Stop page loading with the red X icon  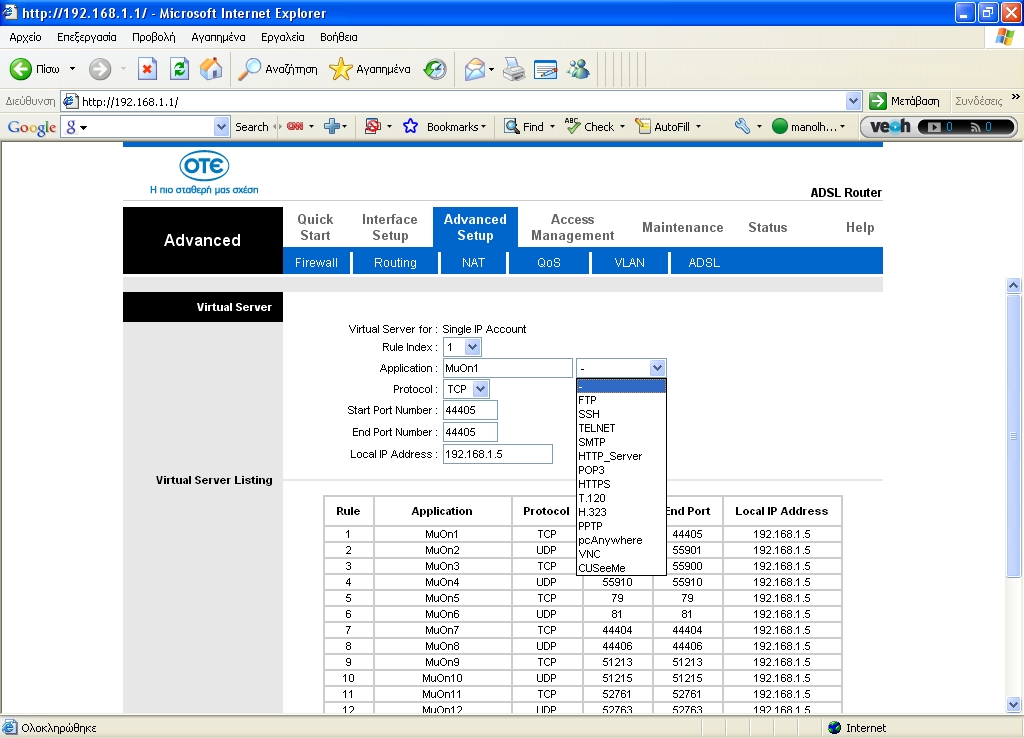[x=148, y=69]
